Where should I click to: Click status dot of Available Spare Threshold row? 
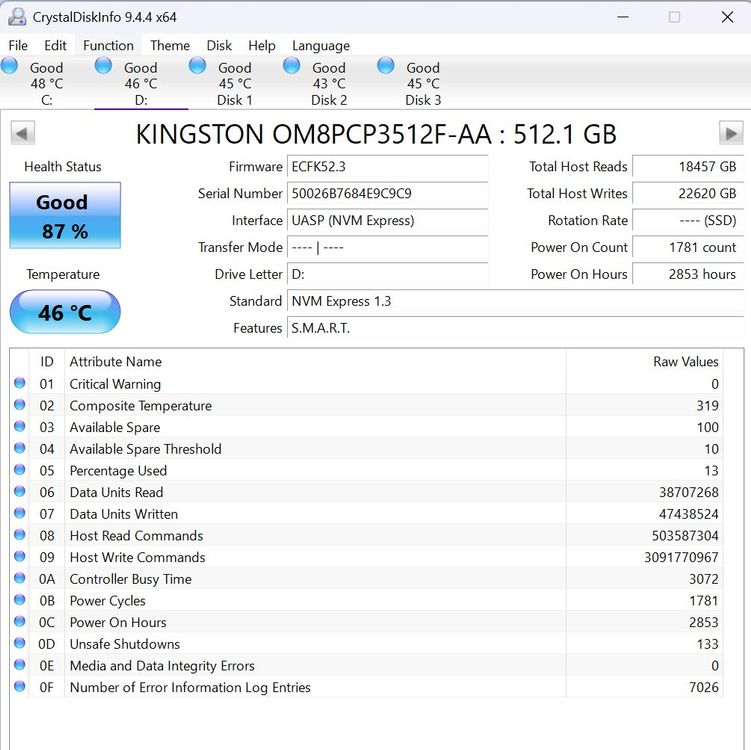20,448
